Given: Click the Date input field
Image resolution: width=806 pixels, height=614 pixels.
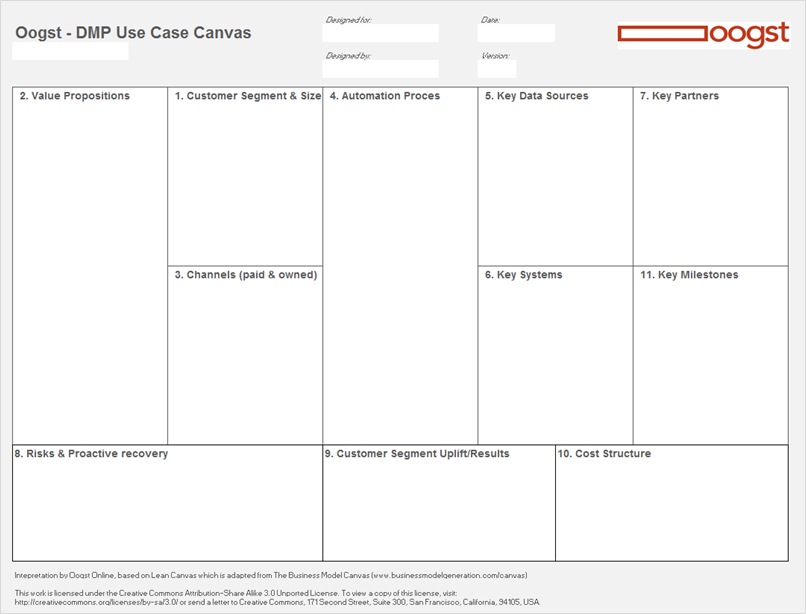Looking at the screenshot, I should (516, 34).
